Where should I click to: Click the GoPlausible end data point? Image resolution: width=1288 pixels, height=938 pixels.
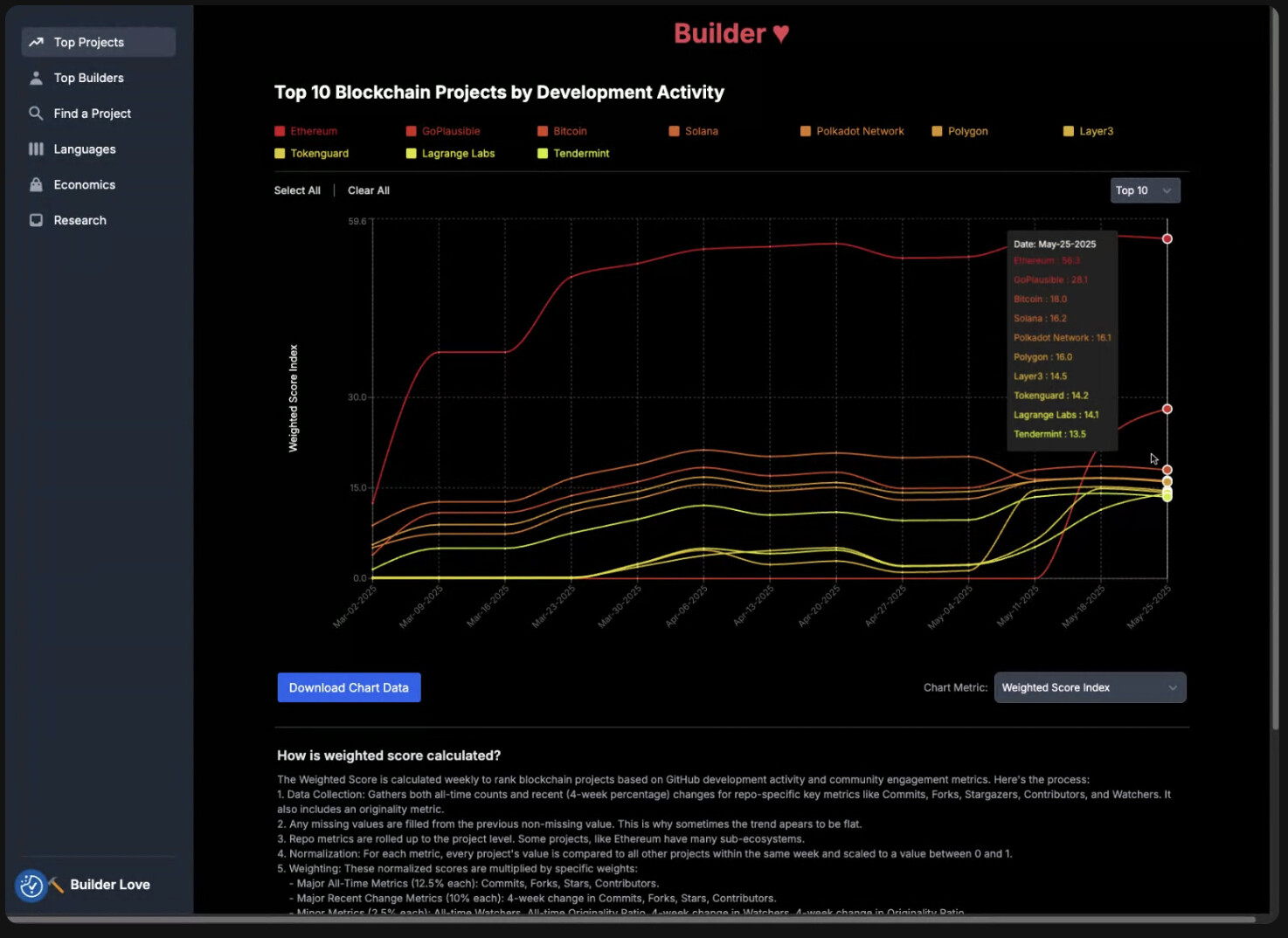point(1167,409)
